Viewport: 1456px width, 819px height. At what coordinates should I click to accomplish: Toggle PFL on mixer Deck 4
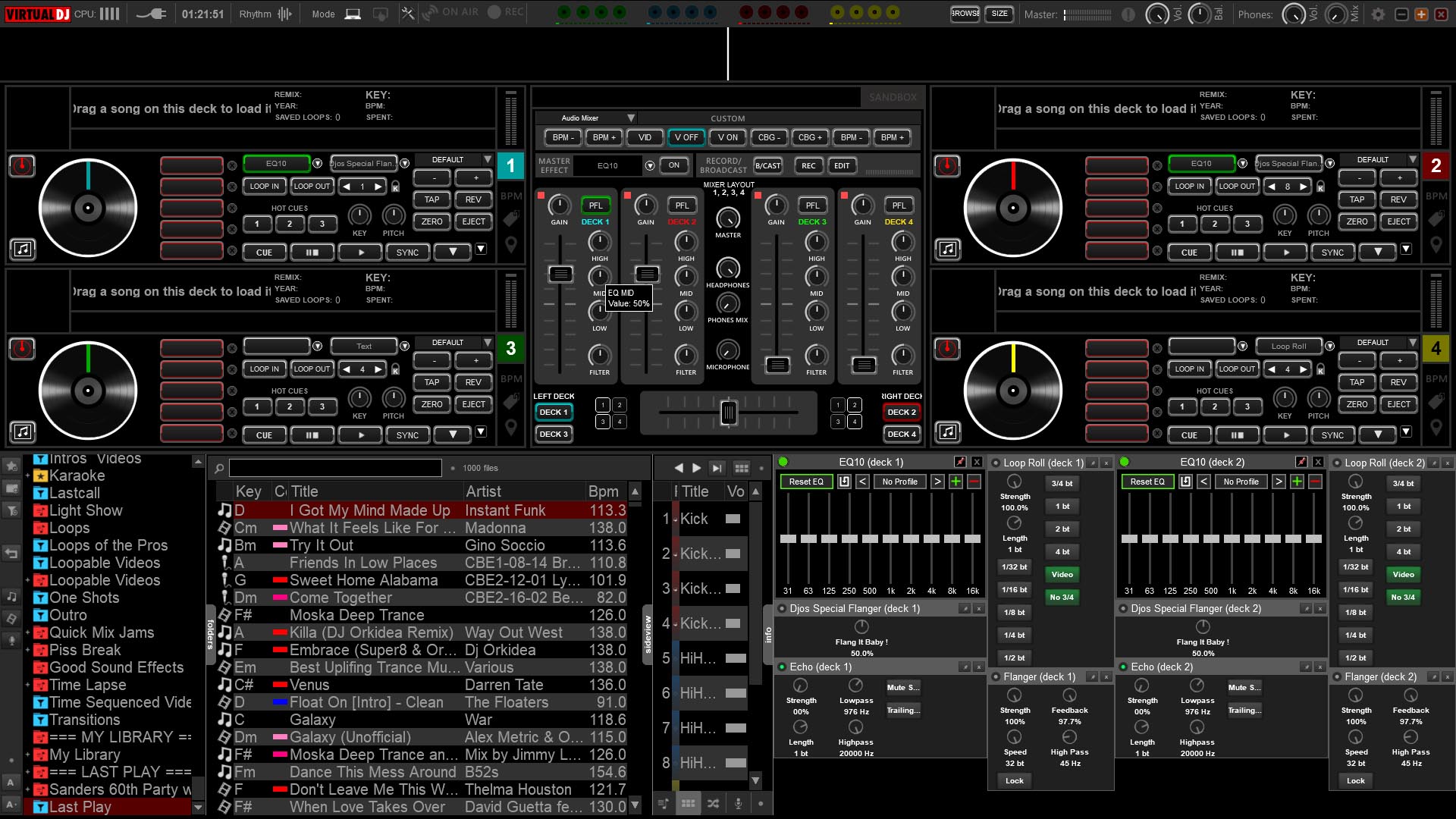(899, 206)
